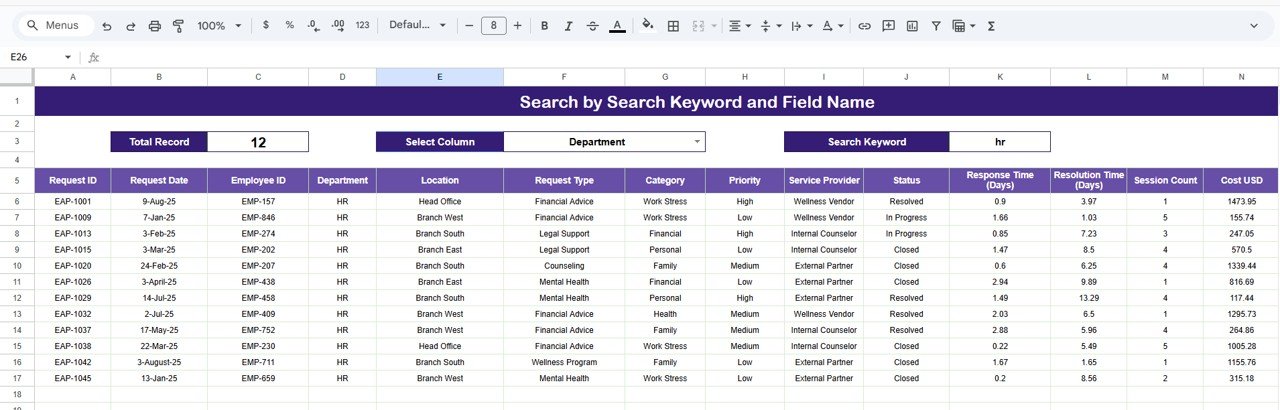The width and height of the screenshot is (1280, 410).
Task: Select the column E header
Action: (440, 77)
